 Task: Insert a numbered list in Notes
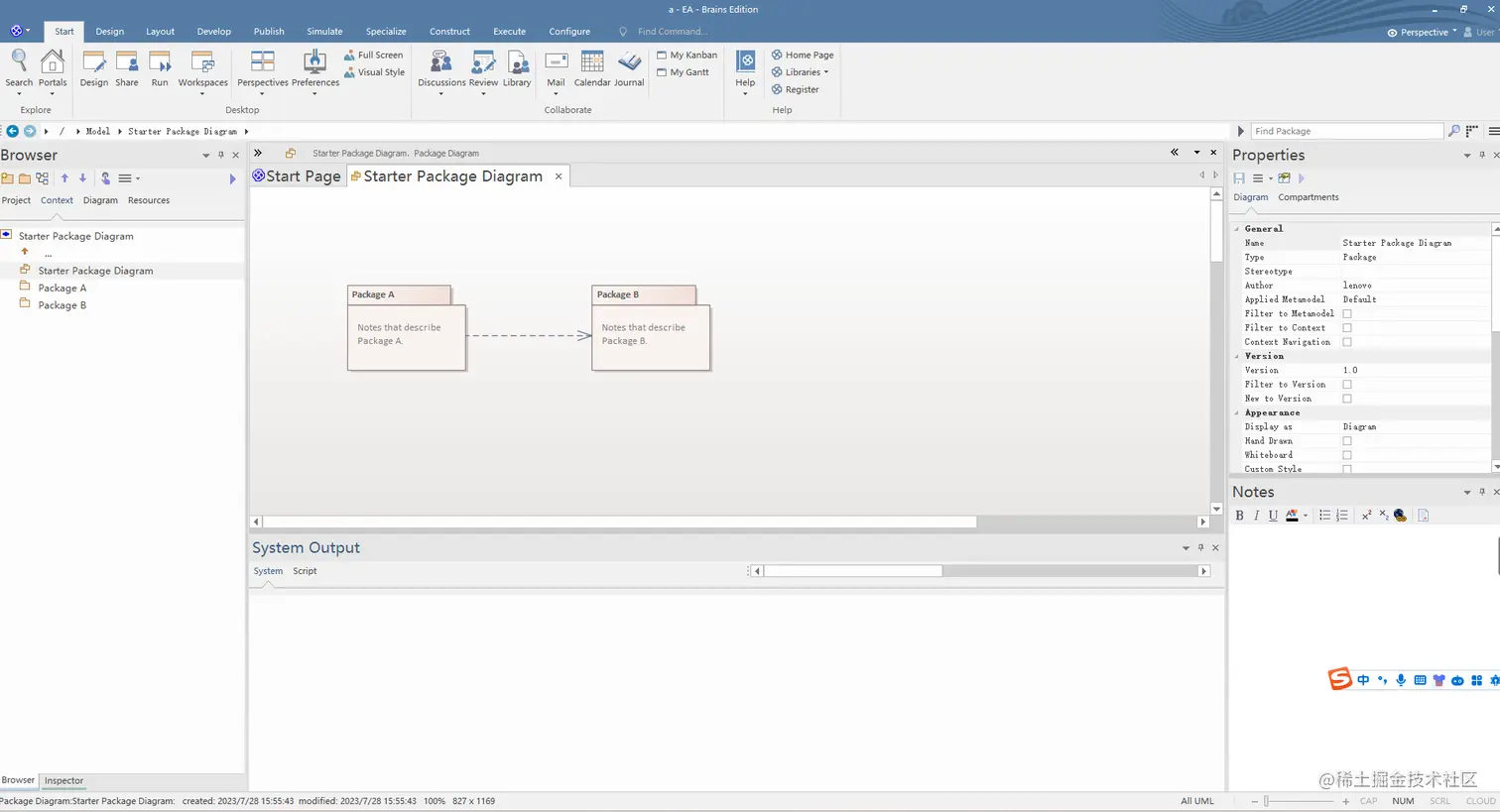click(x=1342, y=516)
